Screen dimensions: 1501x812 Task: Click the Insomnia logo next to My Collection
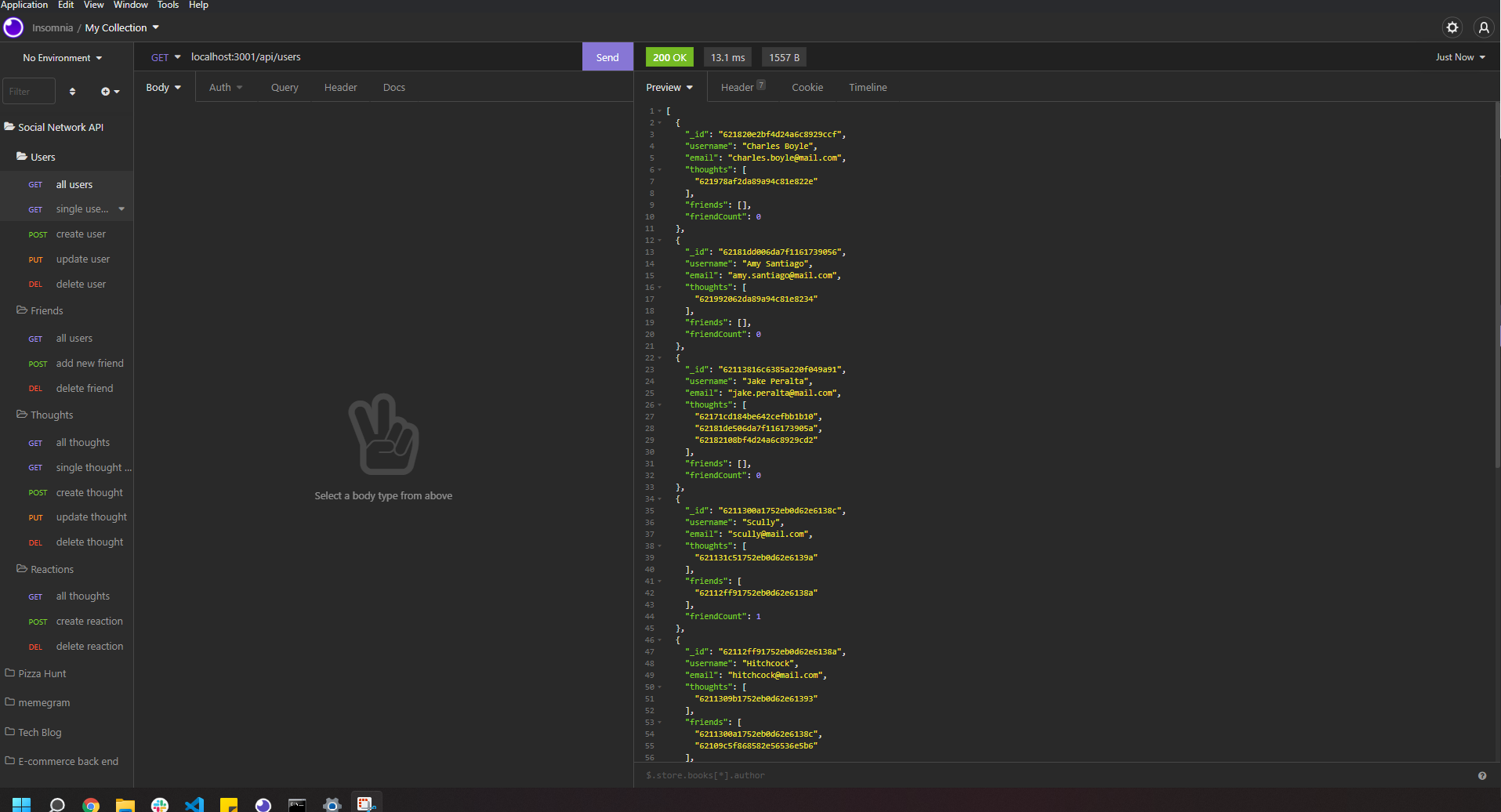tap(13, 27)
